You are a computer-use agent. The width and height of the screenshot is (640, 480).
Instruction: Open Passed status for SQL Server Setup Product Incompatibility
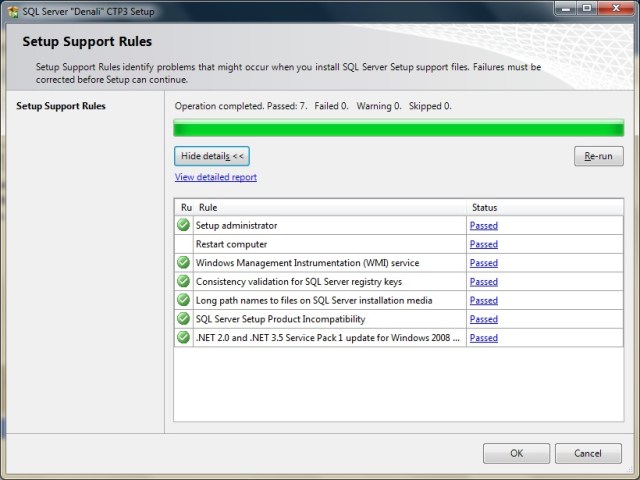483,319
